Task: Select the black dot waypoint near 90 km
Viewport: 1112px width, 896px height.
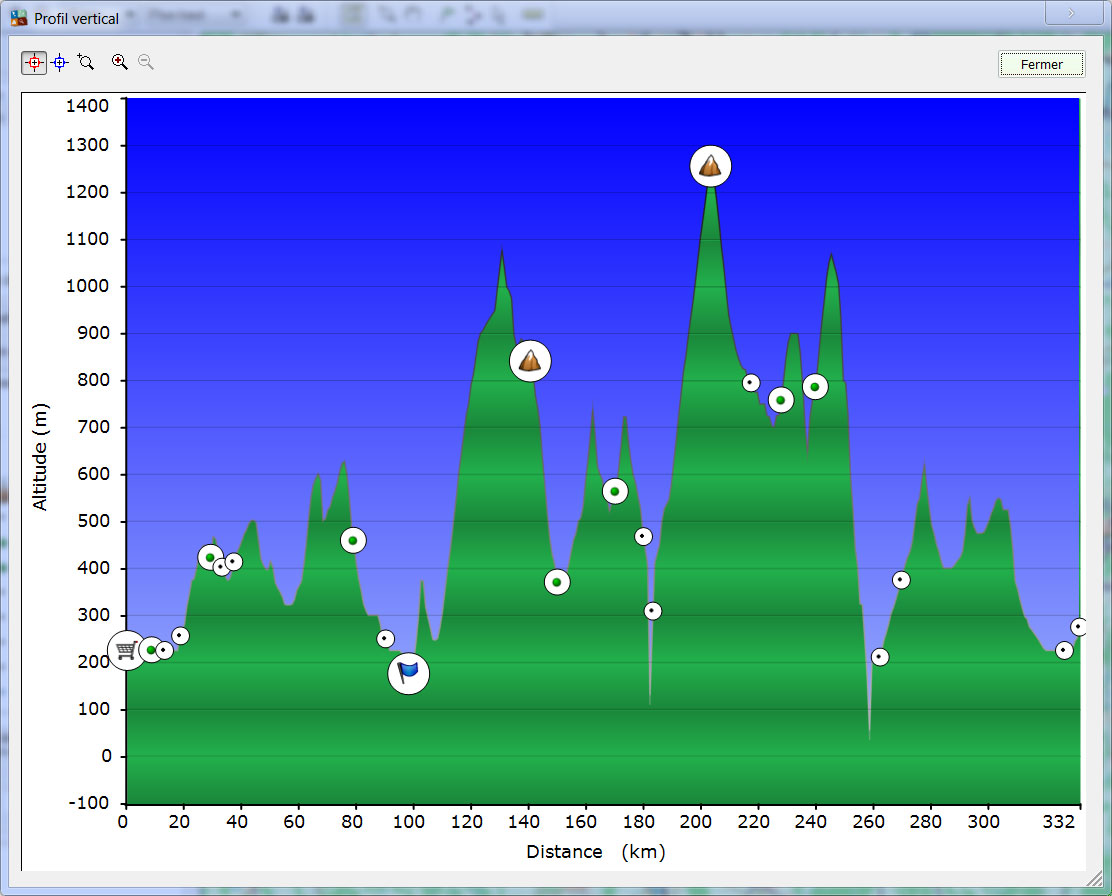Action: pyautogui.click(x=385, y=639)
